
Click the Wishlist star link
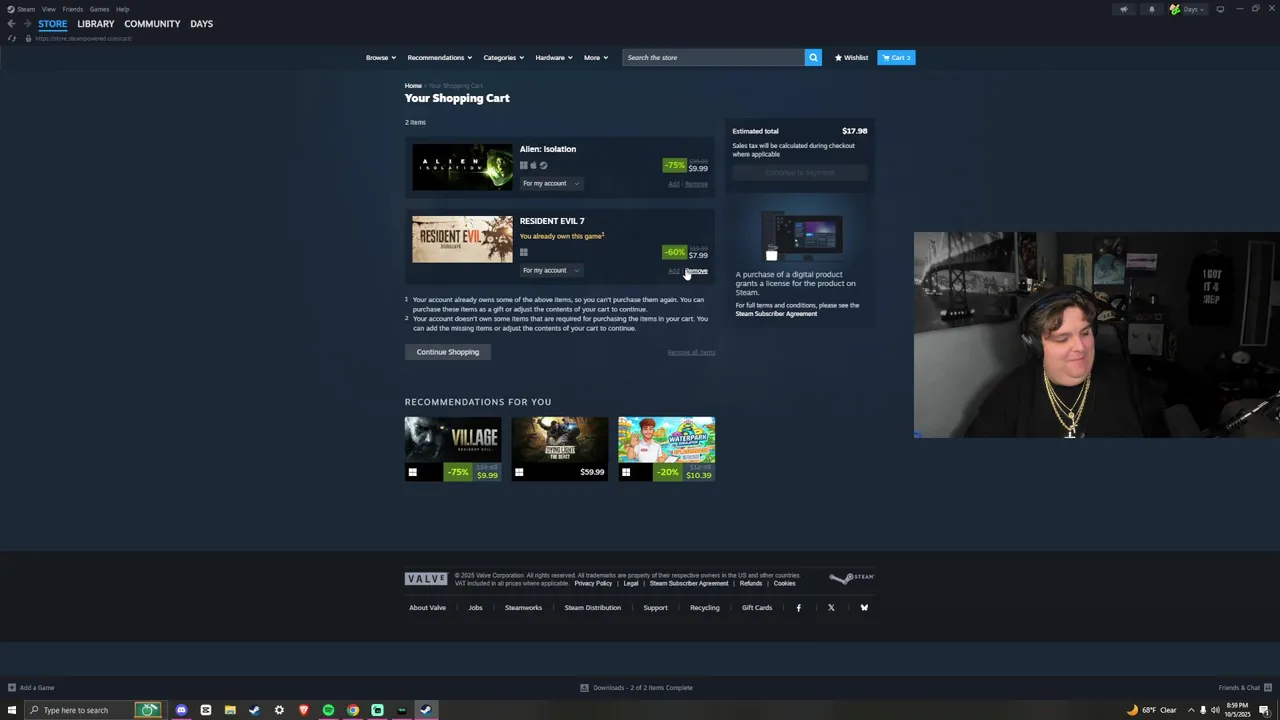tap(852, 57)
